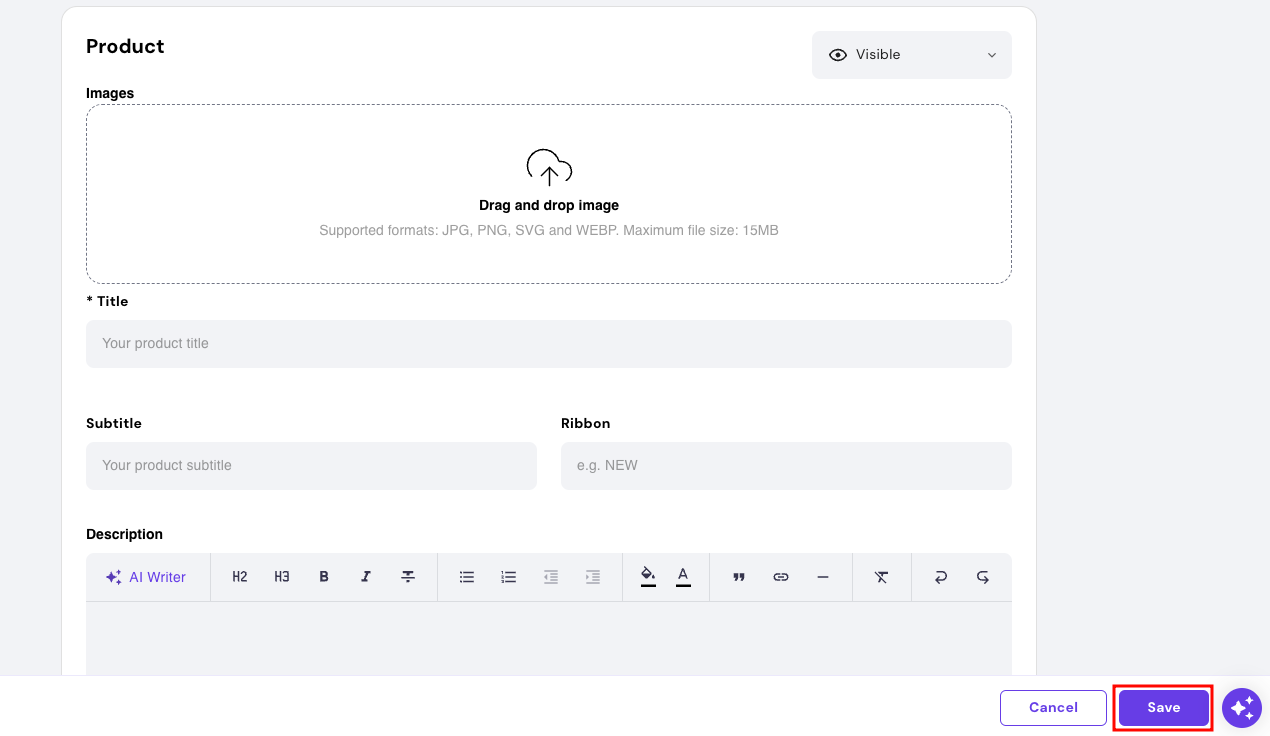The height and width of the screenshot is (736, 1270).
Task: Cancel the product editing
Action: coord(1053,707)
